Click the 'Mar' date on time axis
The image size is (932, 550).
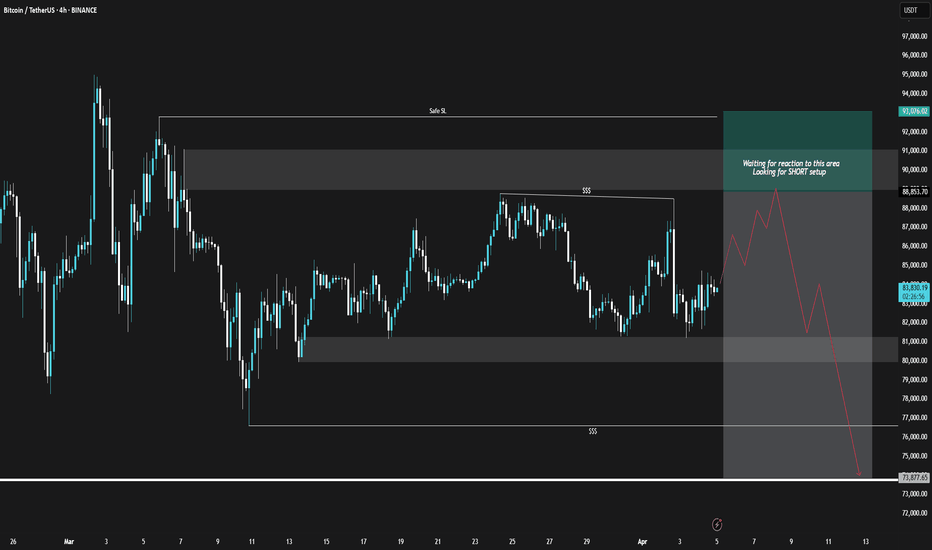pyautogui.click(x=69, y=542)
